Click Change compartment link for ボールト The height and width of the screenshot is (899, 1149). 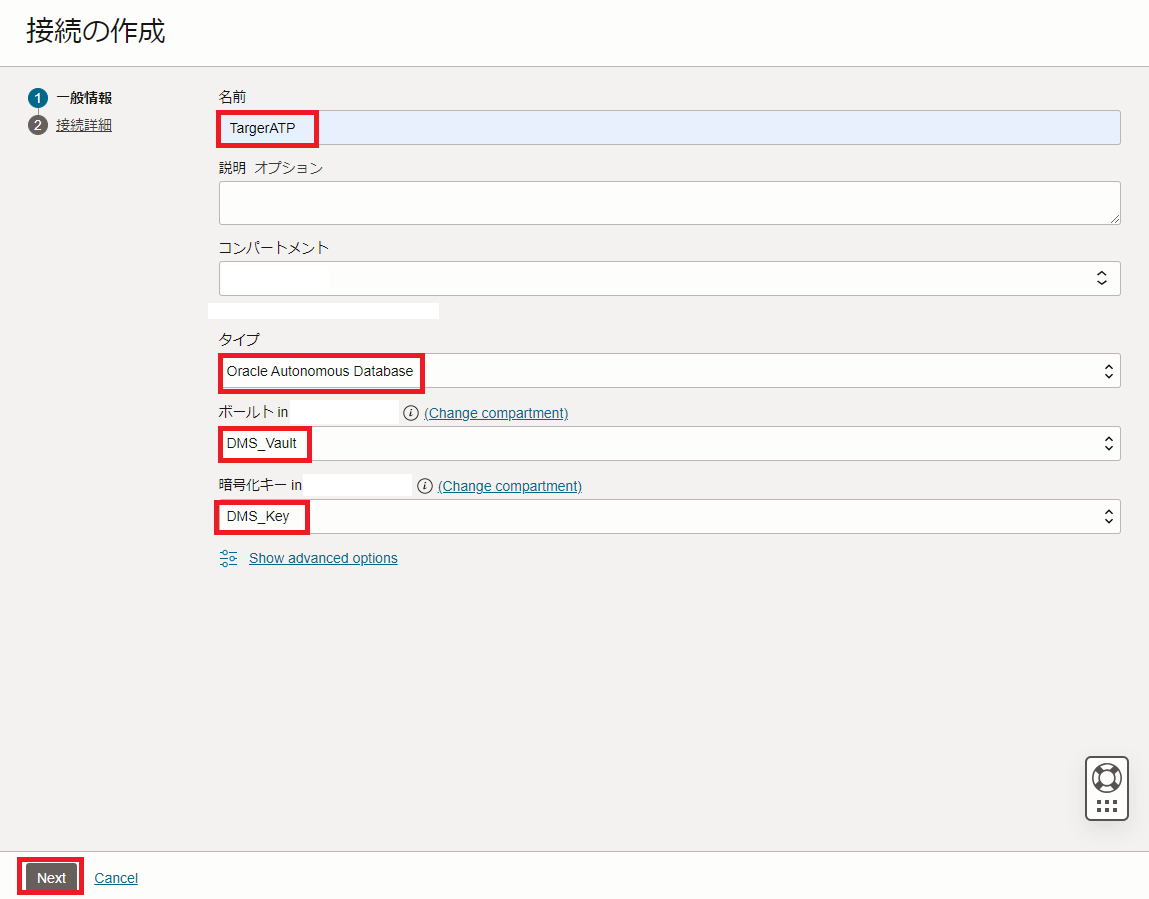[x=496, y=413]
